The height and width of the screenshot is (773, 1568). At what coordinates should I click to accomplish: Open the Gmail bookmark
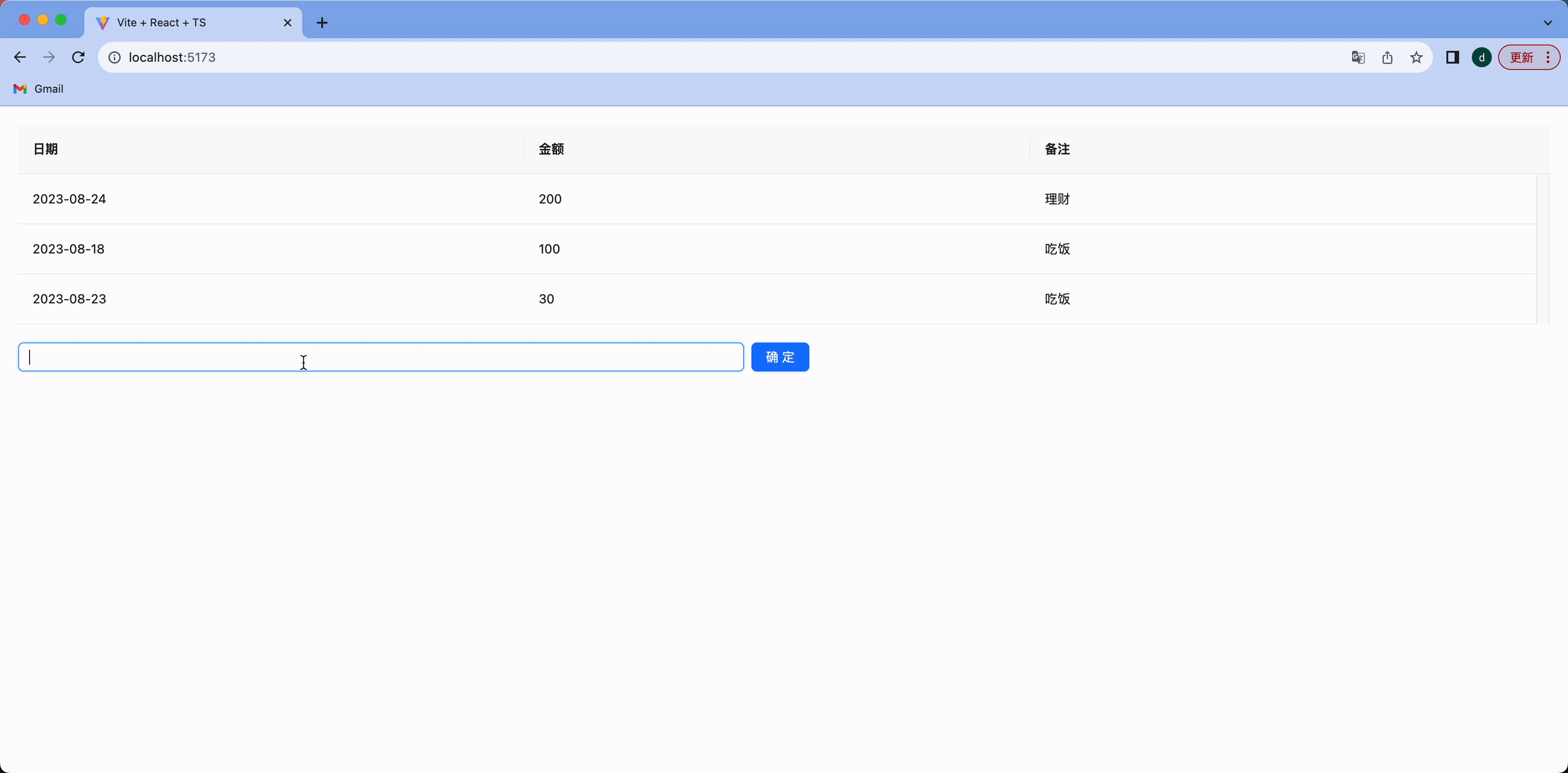tap(38, 88)
